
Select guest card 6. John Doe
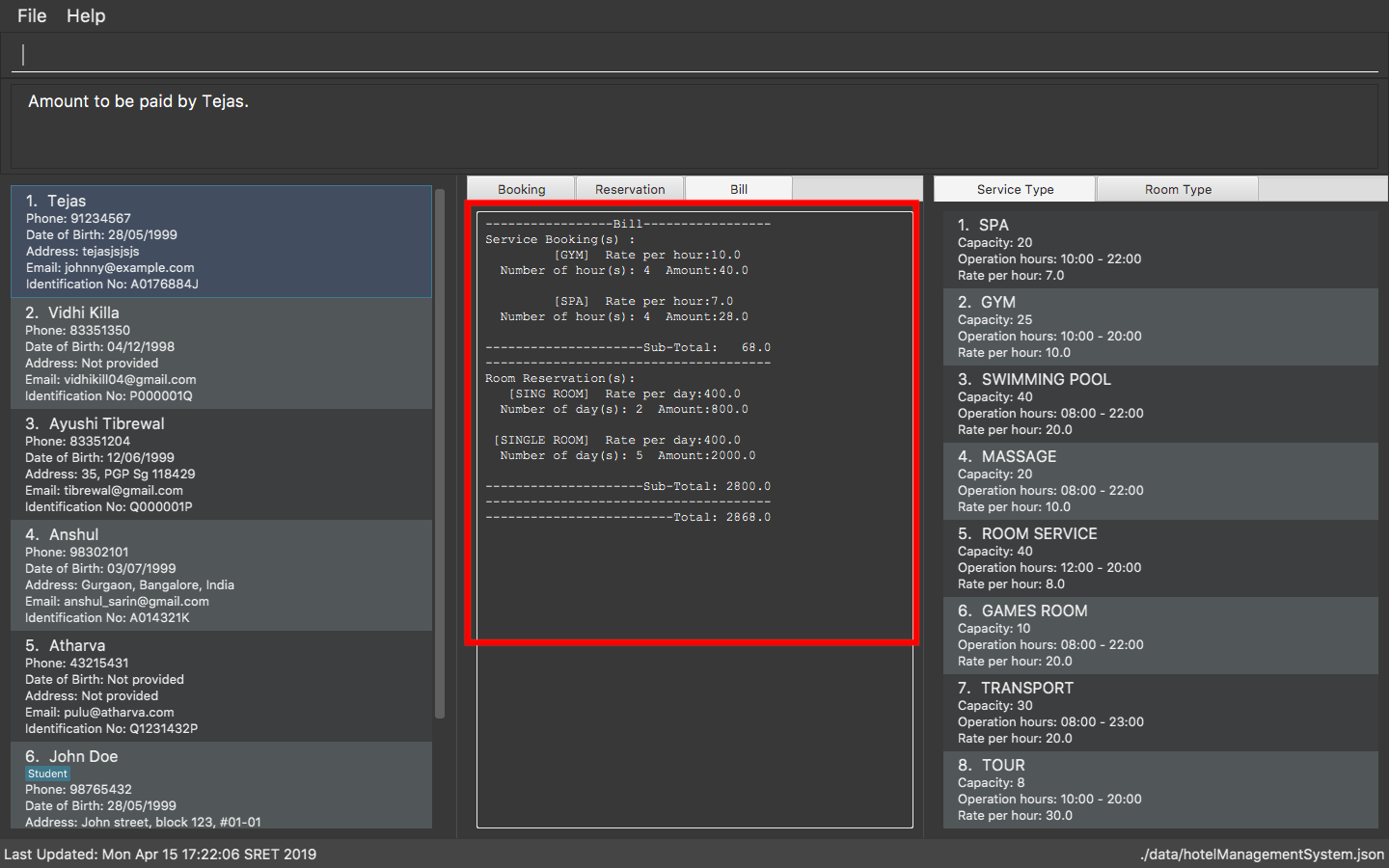(222, 785)
